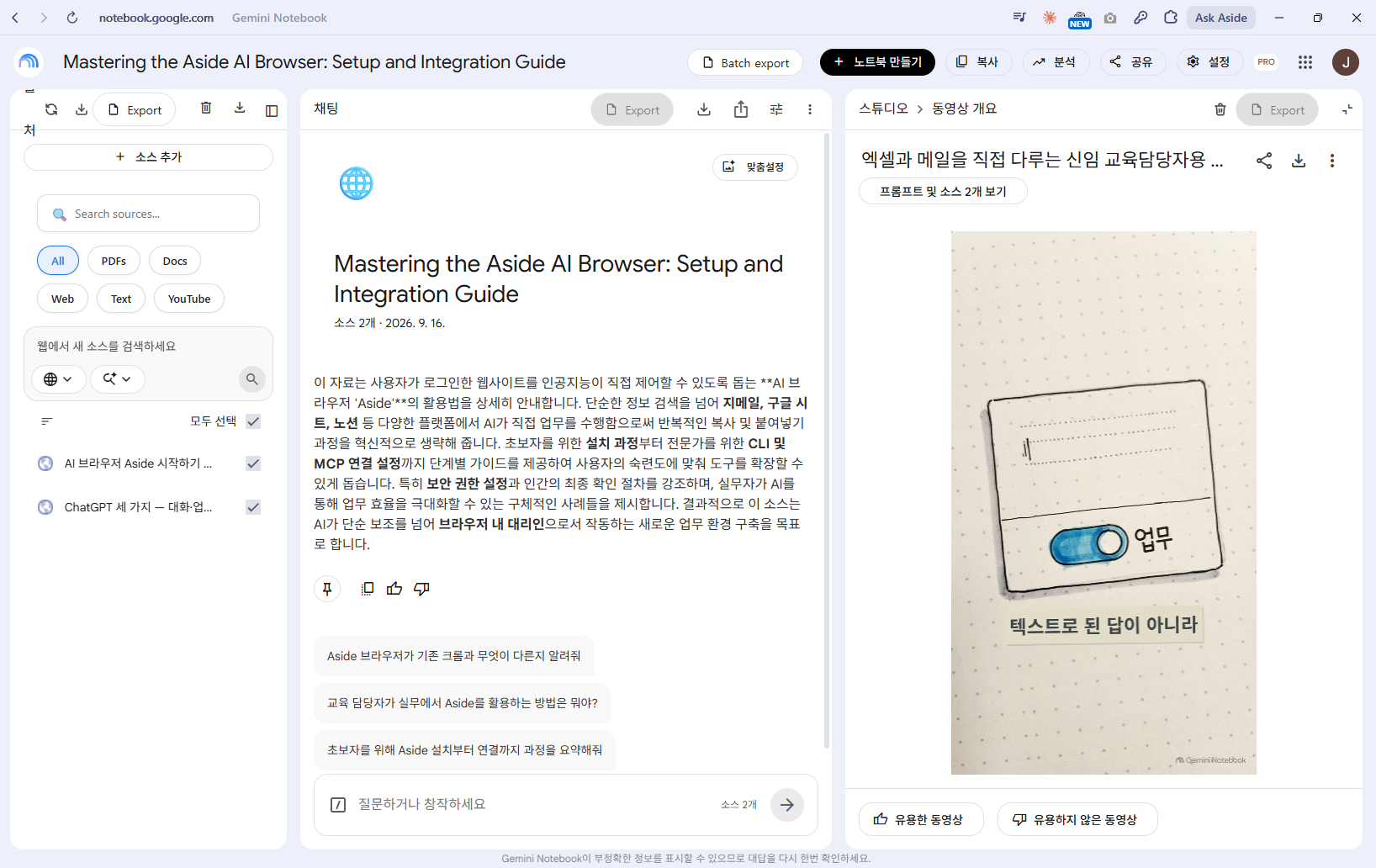Pin the summary response

click(327, 589)
